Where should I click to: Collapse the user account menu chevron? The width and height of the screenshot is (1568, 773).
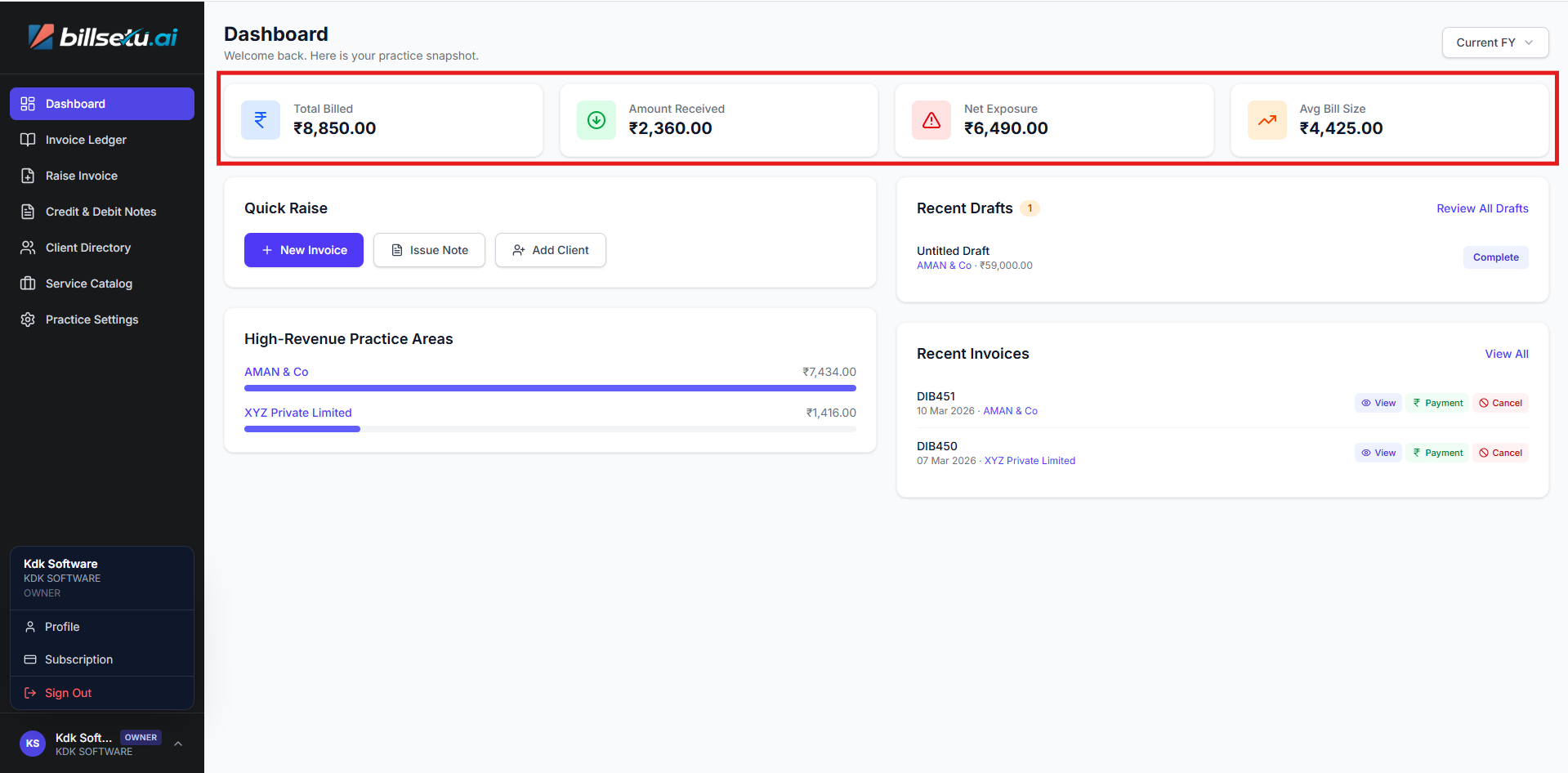click(178, 744)
